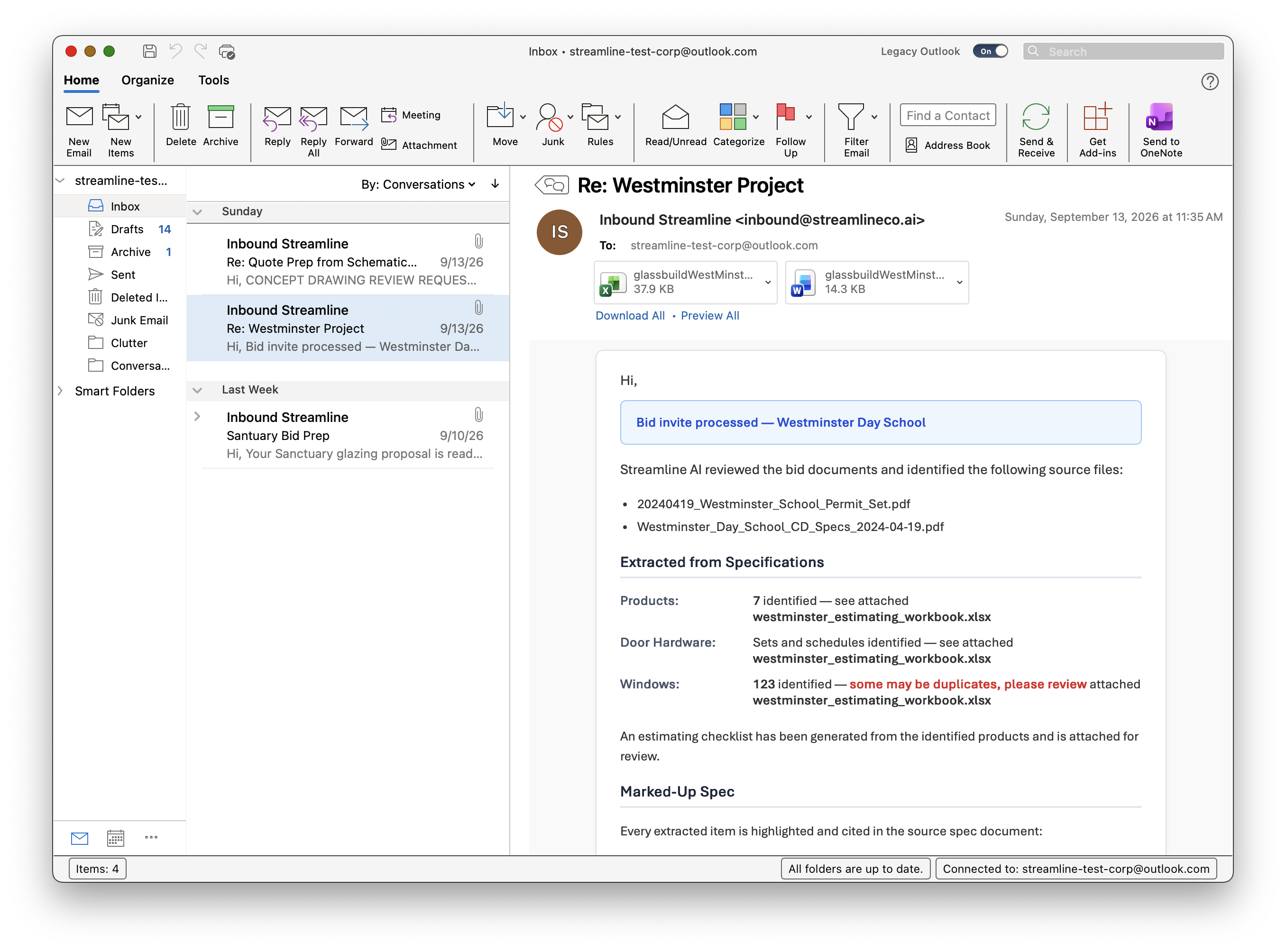Click the print icon in title bar
The image size is (1286, 952).
(x=227, y=51)
